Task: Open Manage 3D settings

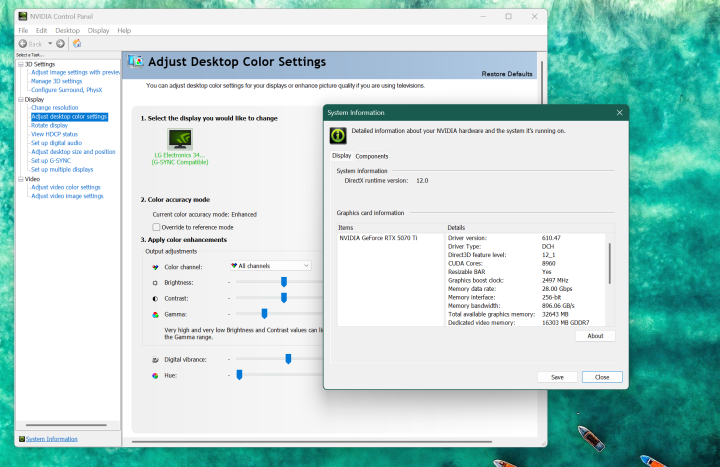Action: (x=56, y=81)
